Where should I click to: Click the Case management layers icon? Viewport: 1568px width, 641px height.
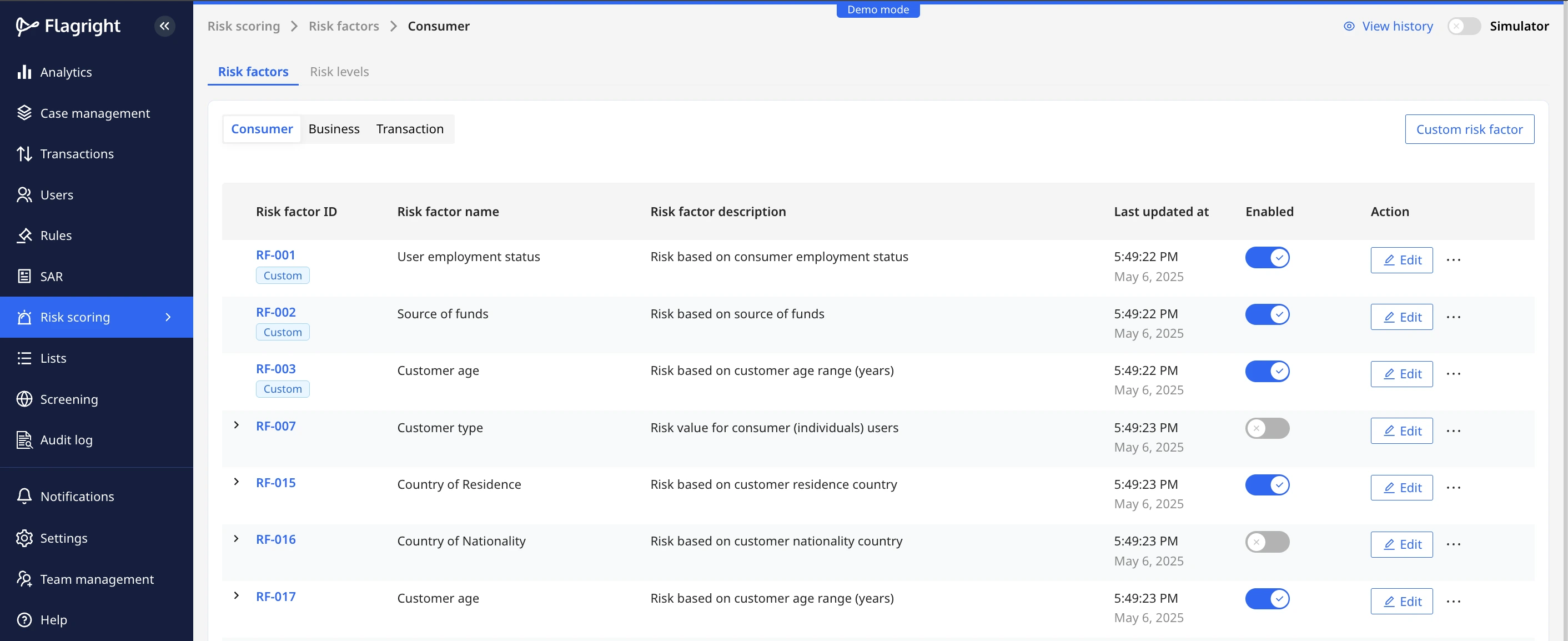[24, 113]
